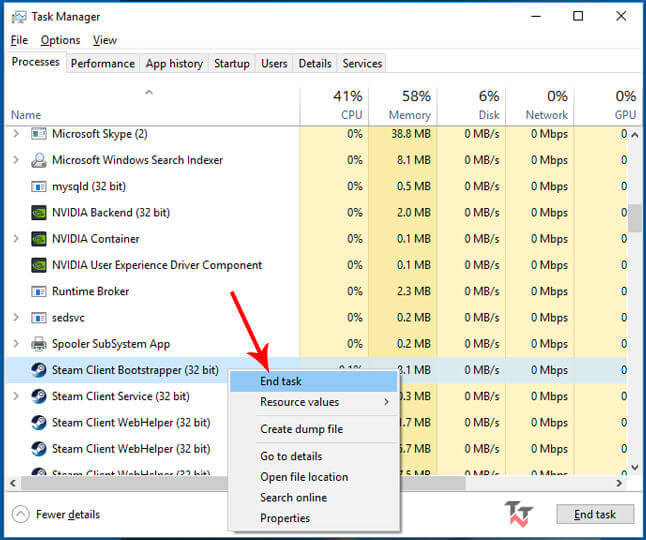Image resolution: width=646 pixels, height=540 pixels.
Task: Click the 38.8 MB memory value
Action: (411, 134)
